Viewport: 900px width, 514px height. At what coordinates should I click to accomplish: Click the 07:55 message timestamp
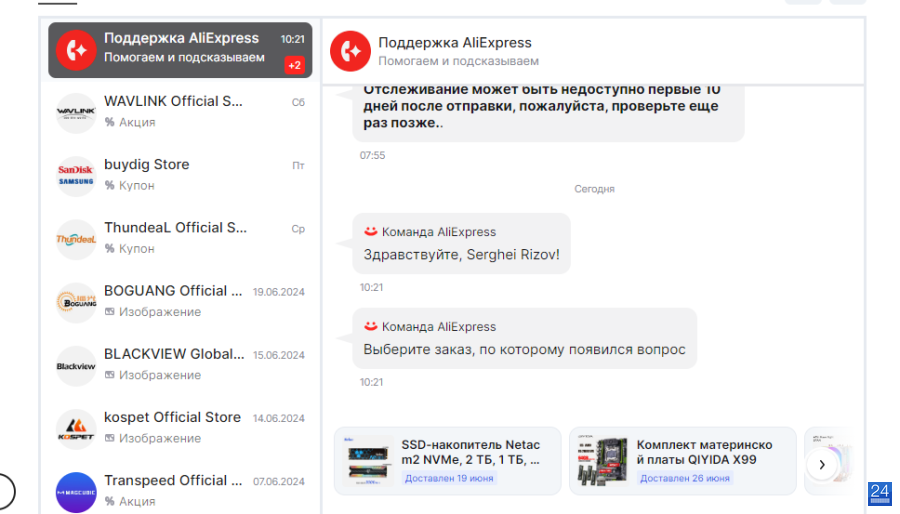[373, 155]
